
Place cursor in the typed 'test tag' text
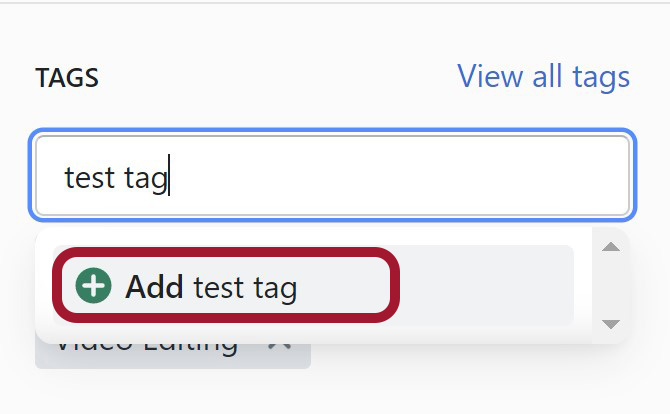pos(116,177)
